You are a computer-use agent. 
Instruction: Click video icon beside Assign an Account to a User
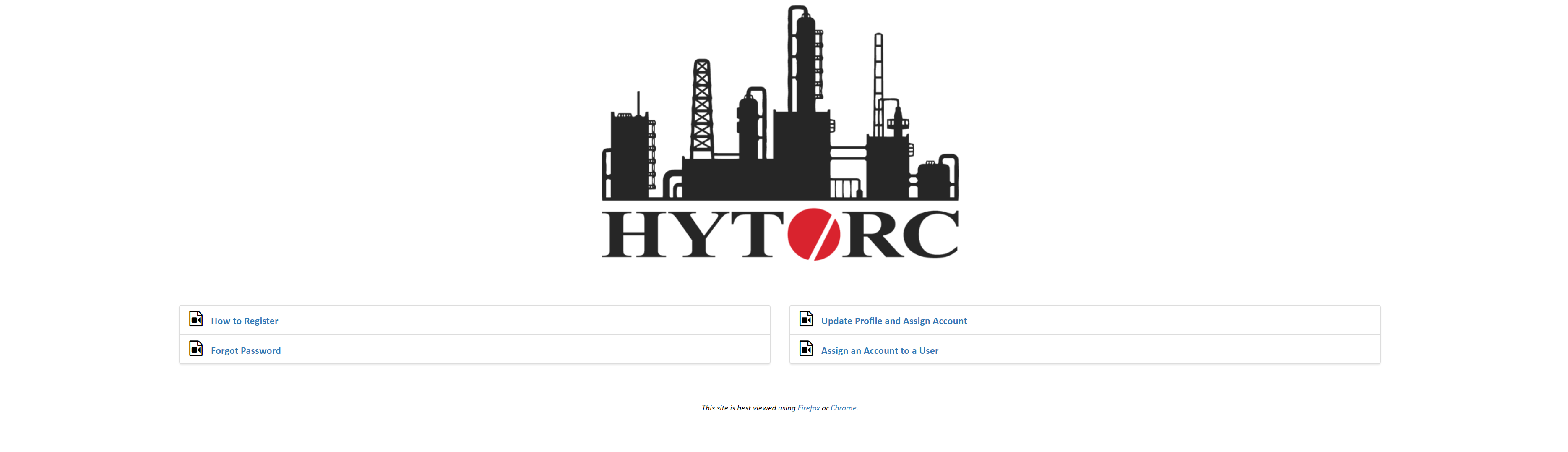coord(806,348)
